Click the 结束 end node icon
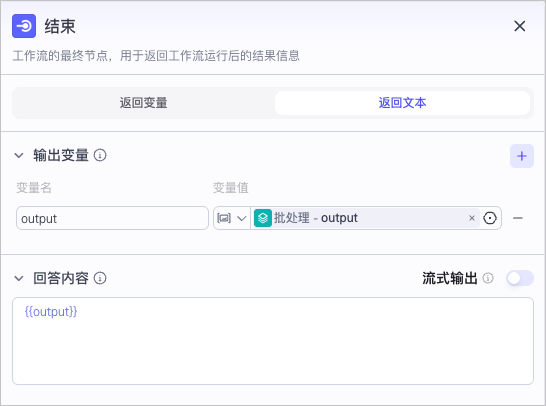Image resolution: width=546 pixels, height=406 pixels. point(24,26)
